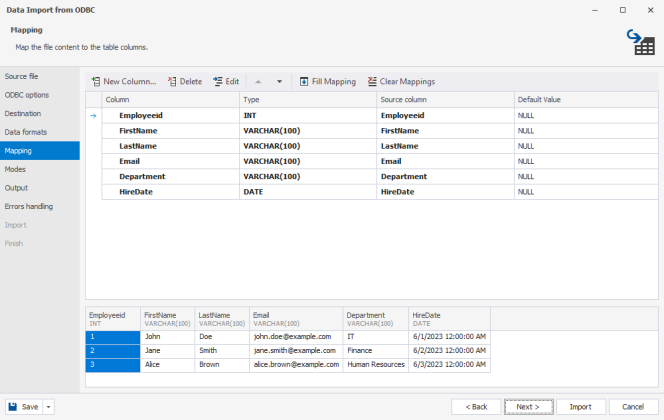
Task: Open Edit for the selected column
Action: click(225, 81)
